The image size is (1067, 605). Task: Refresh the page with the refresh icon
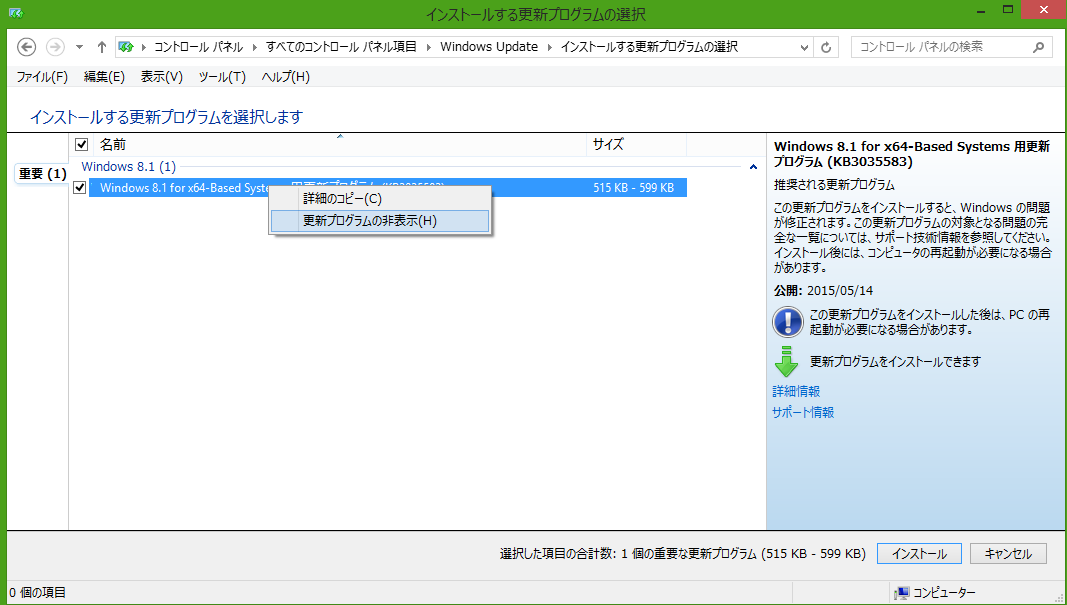coord(826,47)
